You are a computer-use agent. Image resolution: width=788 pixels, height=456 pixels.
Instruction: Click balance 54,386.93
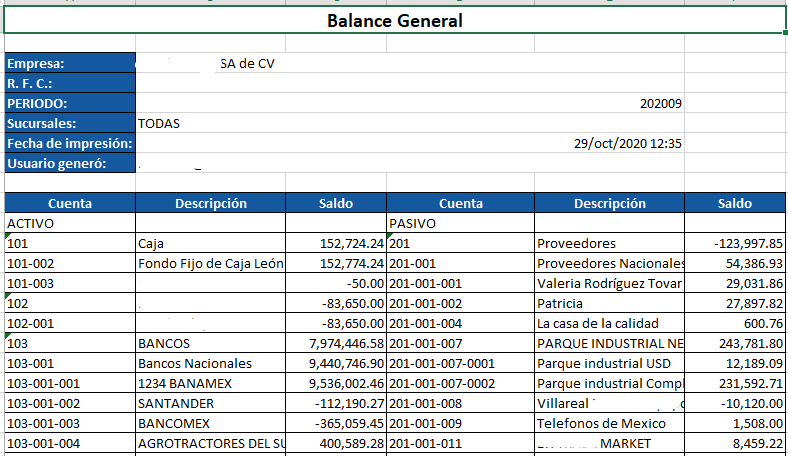tap(735, 263)
